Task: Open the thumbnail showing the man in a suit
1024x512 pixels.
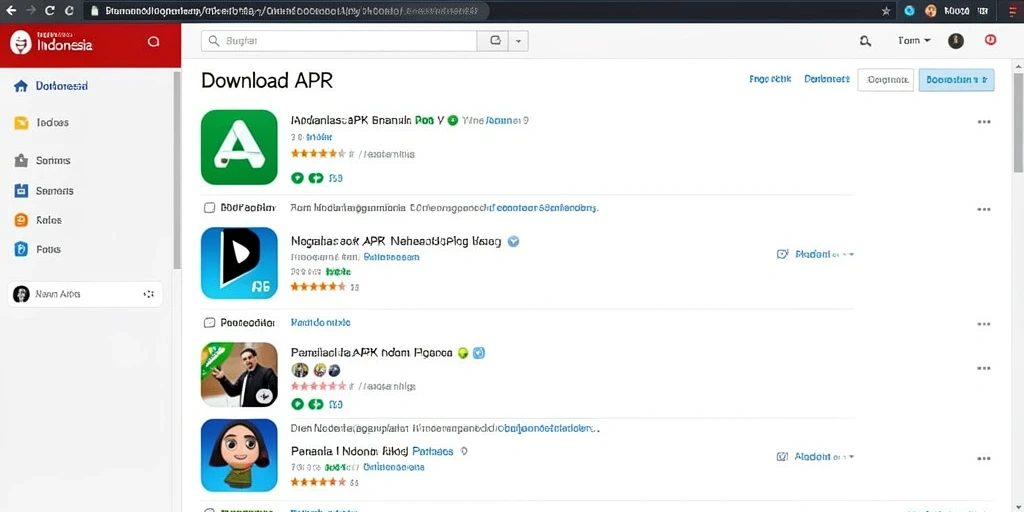Action: pos(239,374)
